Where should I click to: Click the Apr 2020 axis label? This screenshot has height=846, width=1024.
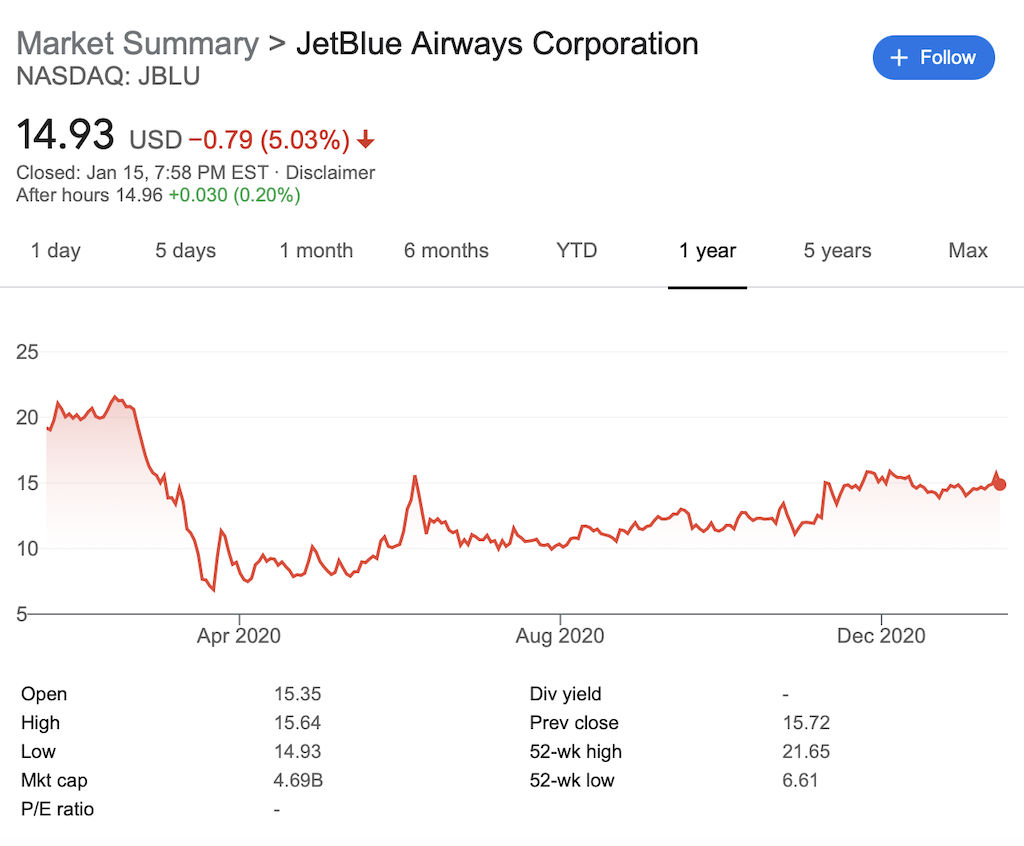pyautogui.click(x=239, y=636)
